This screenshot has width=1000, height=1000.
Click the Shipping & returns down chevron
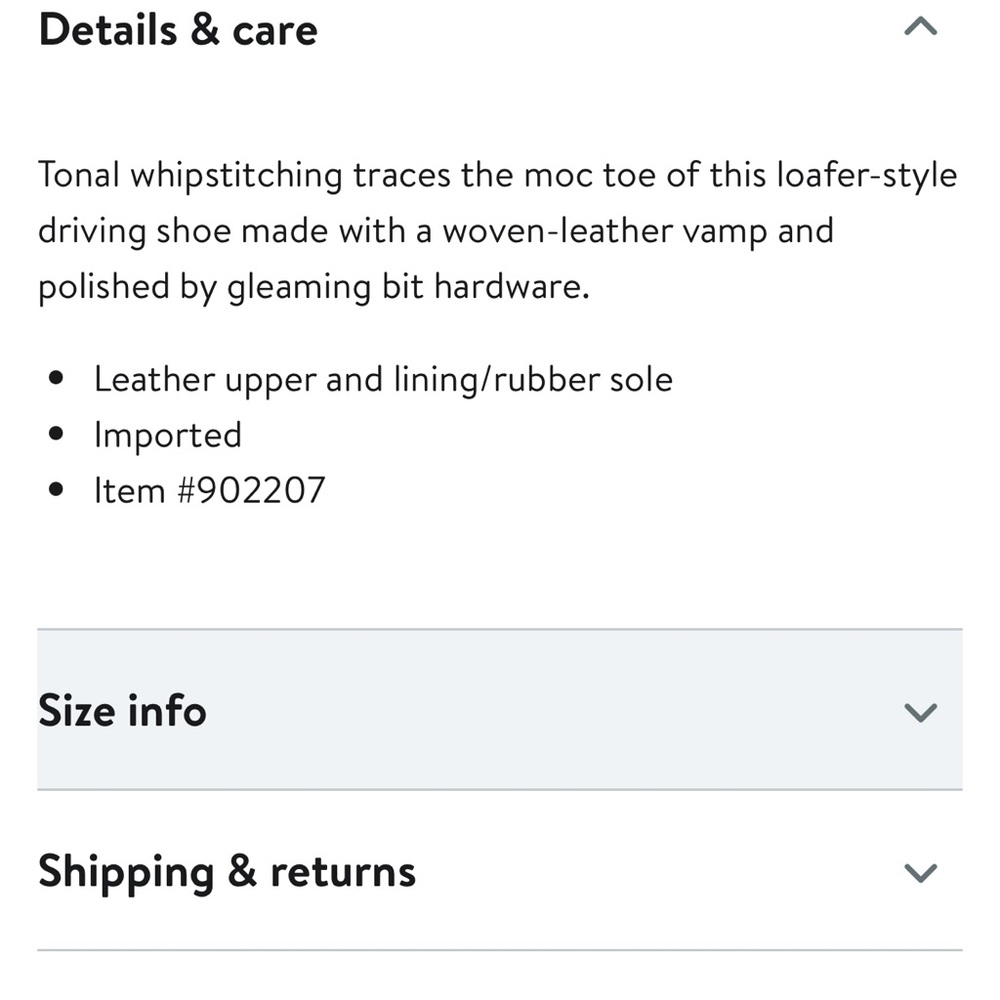click(920, 872)
